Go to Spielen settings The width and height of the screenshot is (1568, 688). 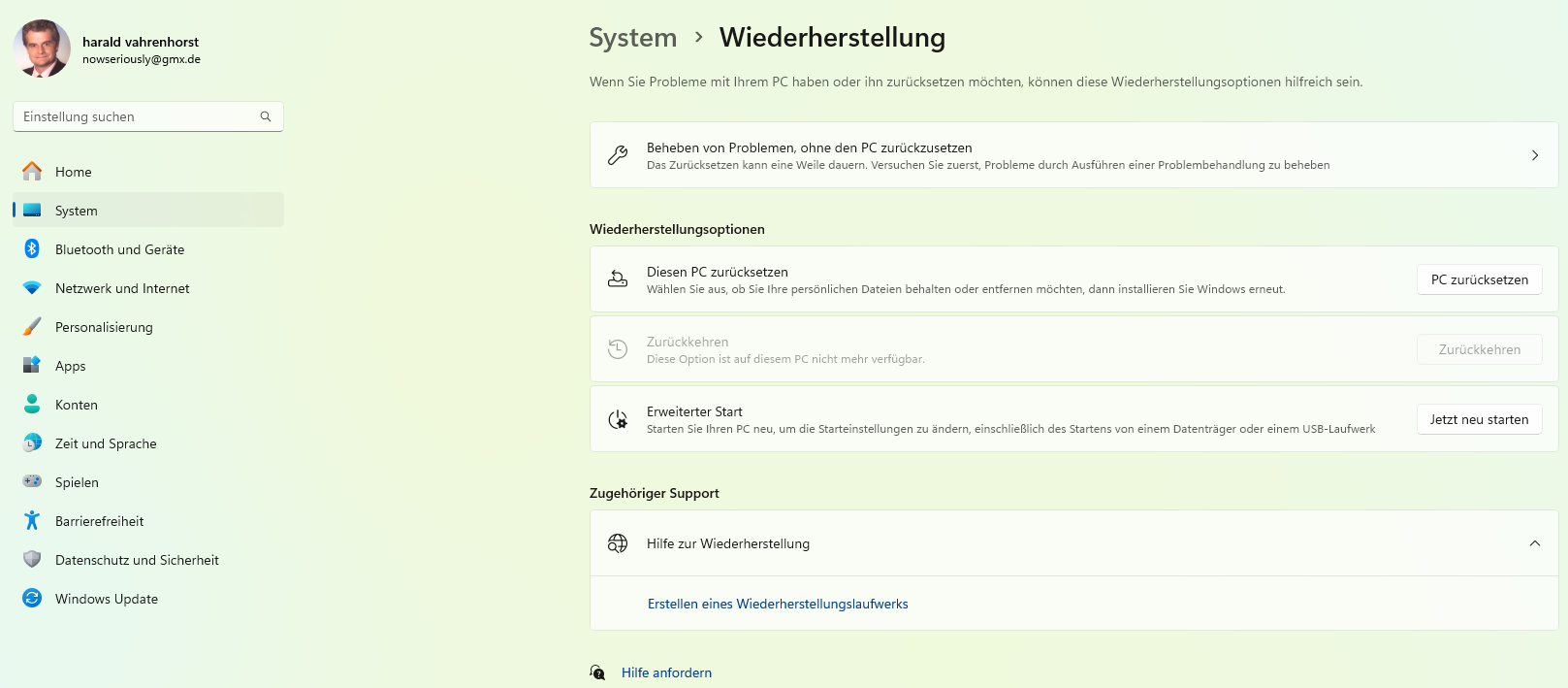coord(148,482)
